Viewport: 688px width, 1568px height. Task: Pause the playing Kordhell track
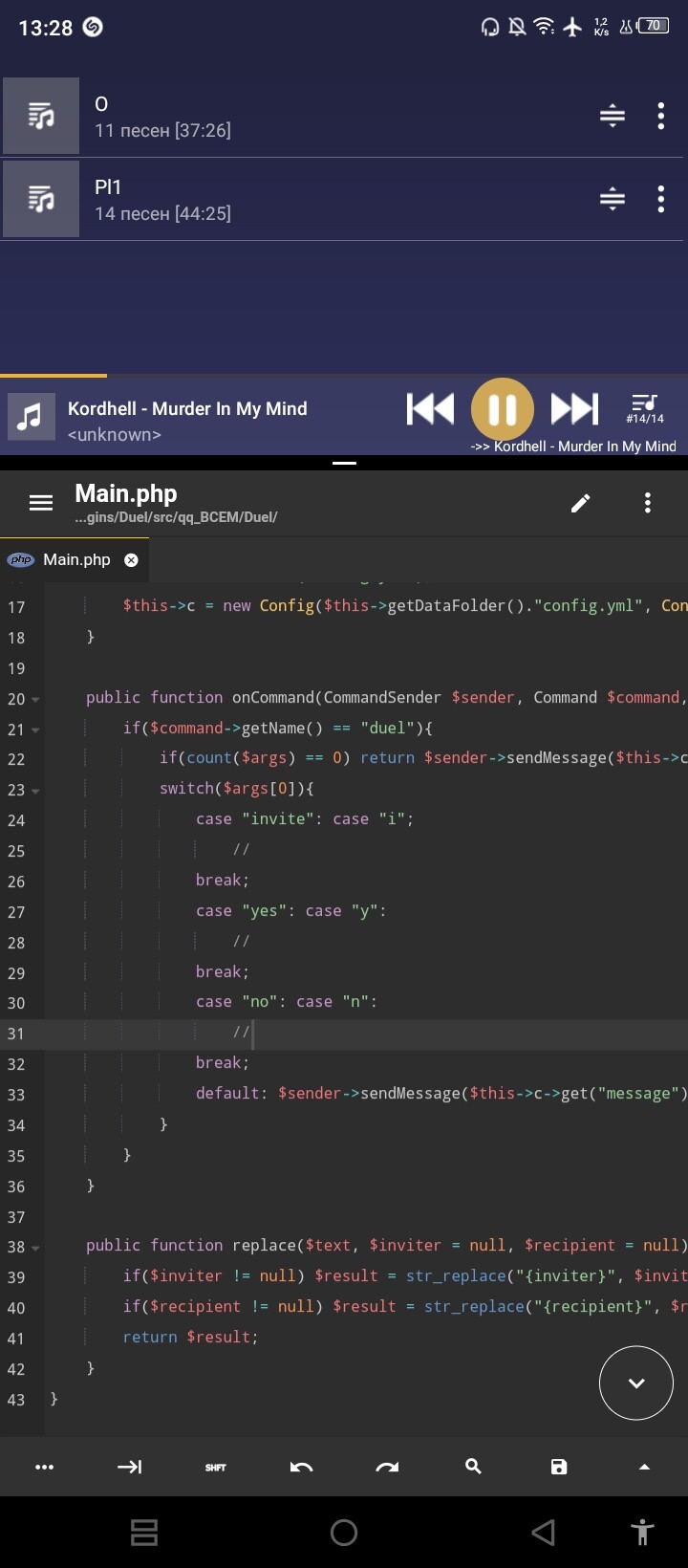(502, 409)
